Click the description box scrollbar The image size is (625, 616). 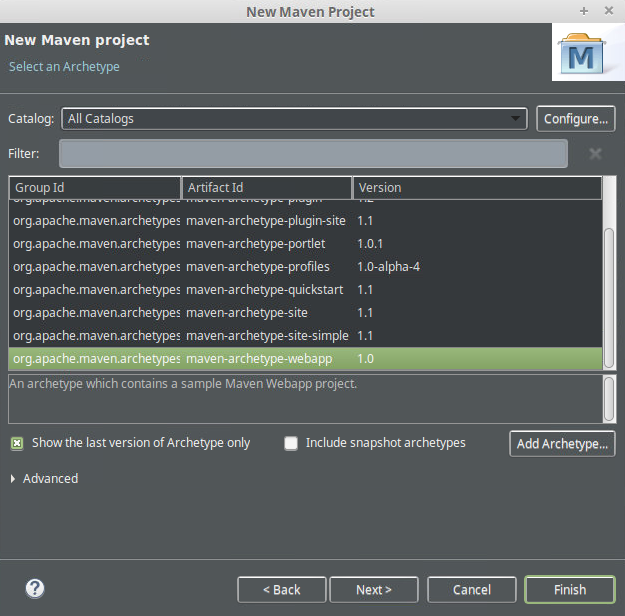pyautogui.click(x=609, y=399)
